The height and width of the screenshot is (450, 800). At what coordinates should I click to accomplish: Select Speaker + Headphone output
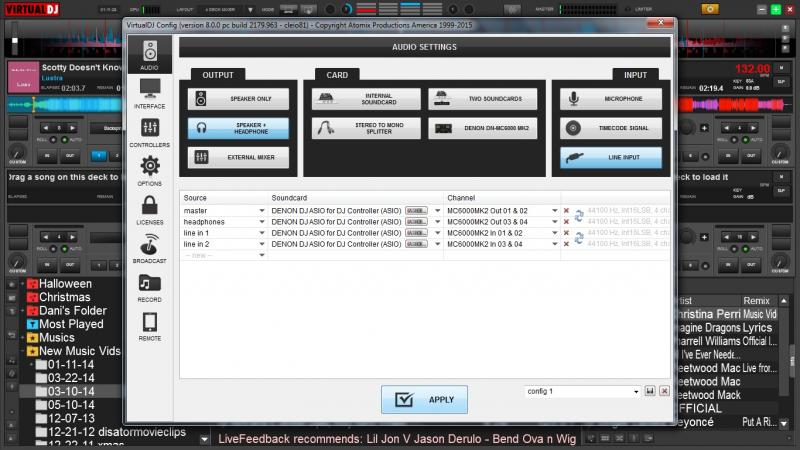point(238,128)
